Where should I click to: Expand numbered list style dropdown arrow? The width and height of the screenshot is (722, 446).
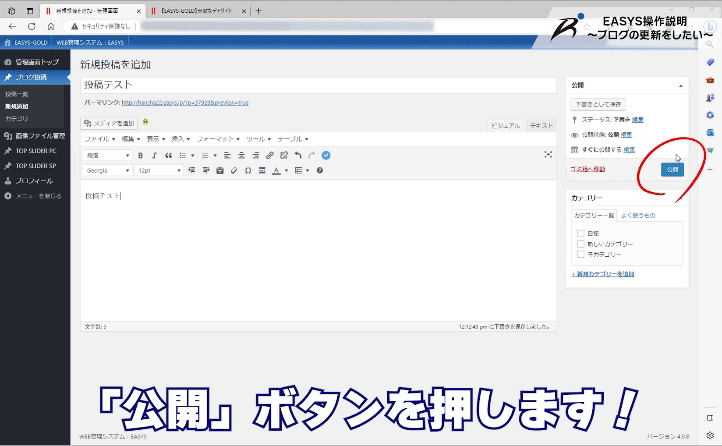pyautogui.click(x=215, y=156)
